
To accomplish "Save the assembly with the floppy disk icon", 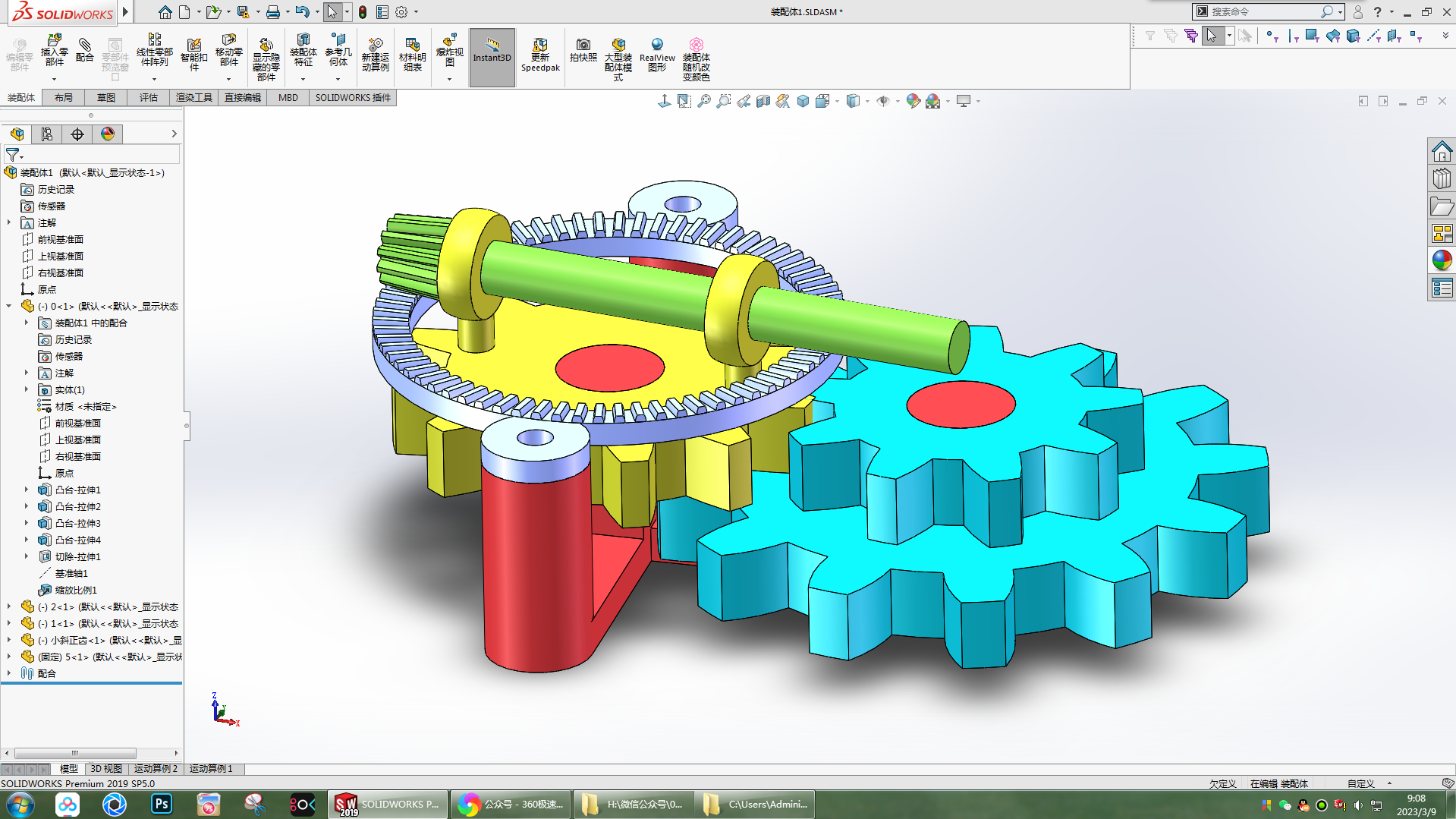I will click(243, 12).
